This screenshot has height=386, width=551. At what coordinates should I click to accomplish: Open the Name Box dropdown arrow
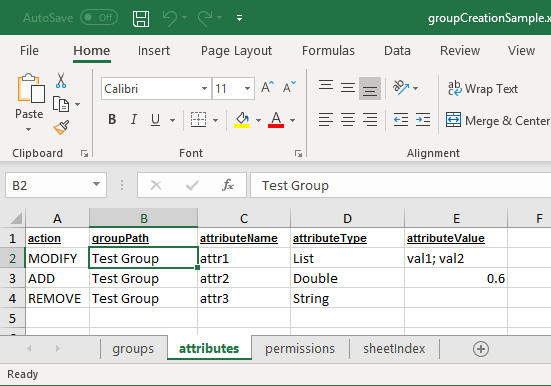96,184
